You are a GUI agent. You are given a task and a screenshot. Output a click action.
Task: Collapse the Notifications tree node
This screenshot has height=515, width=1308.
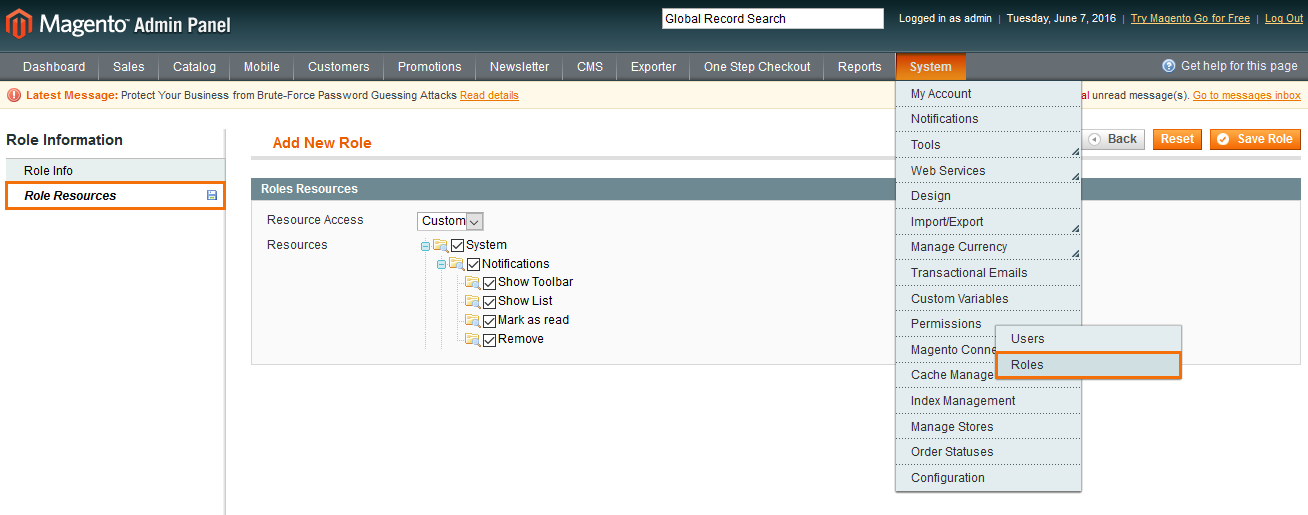[x=441, y=264]
